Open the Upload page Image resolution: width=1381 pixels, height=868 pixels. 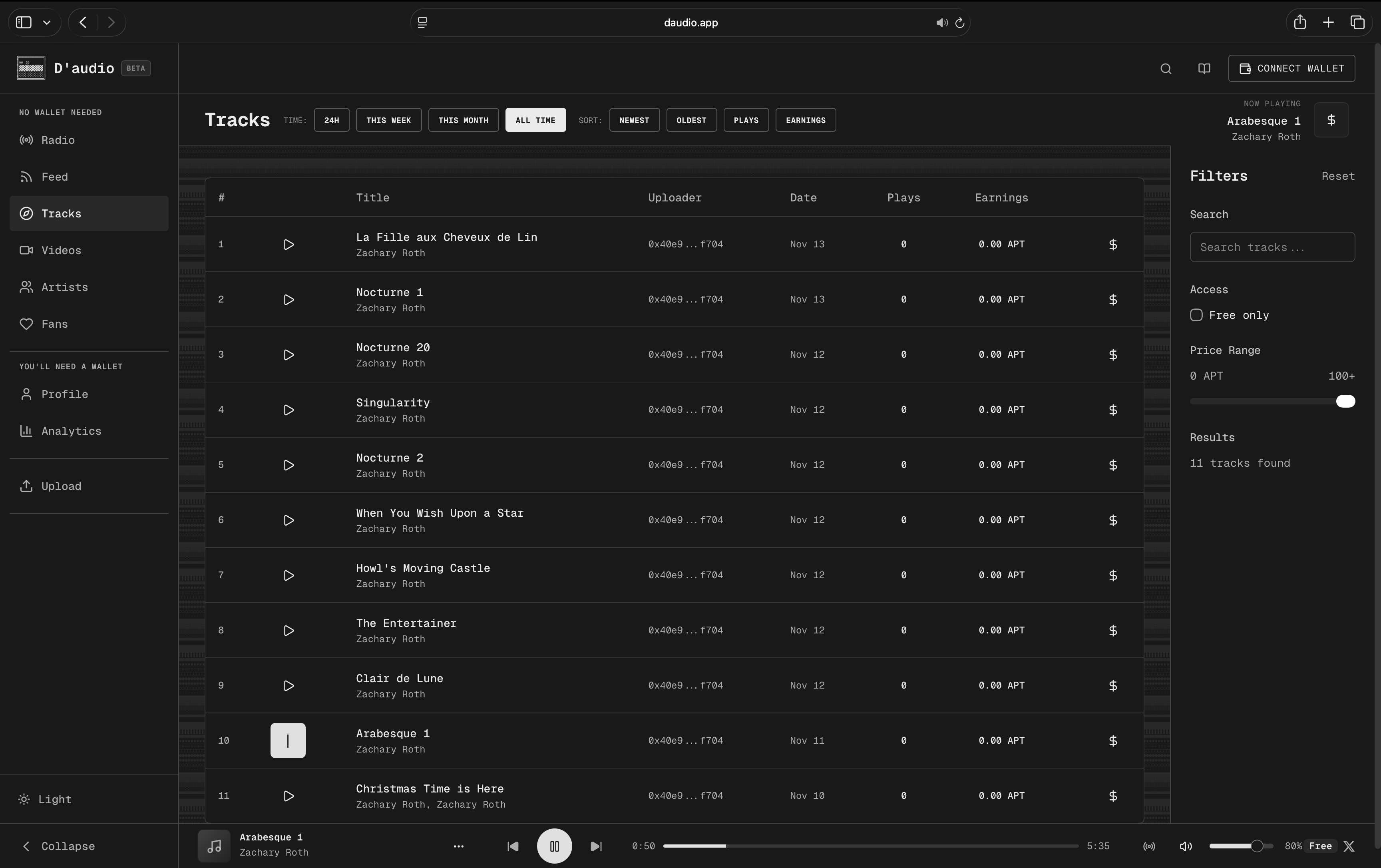[60, 485]
